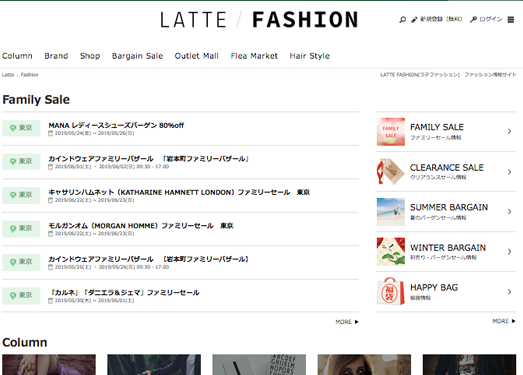
Task: Expand the FAMILY SALE chevron arrow
Action: click(x=509, y=131)
